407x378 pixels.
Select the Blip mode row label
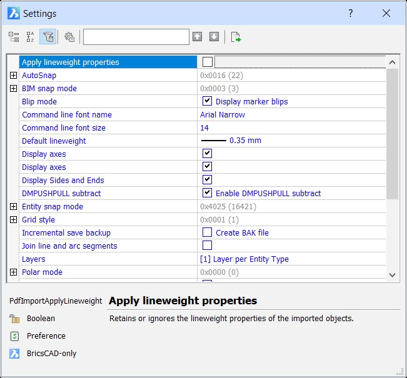[x=39, y=102]
